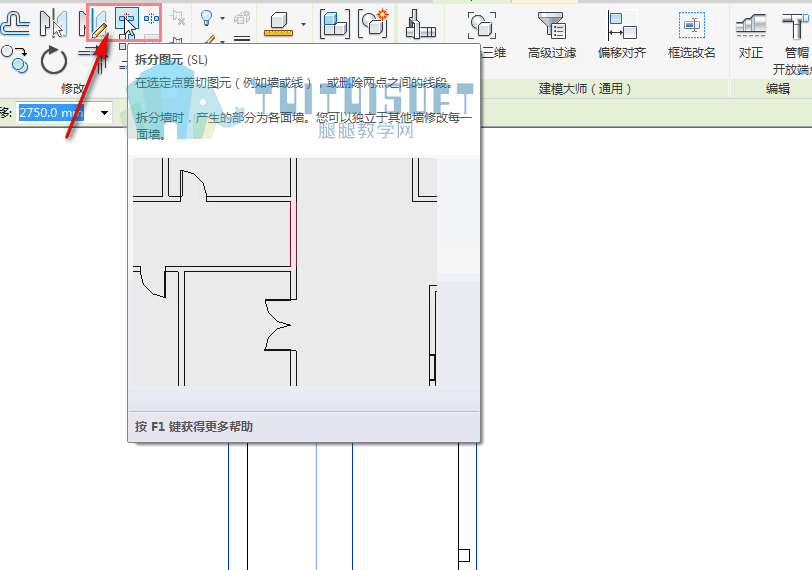Click the light bulb hide-in-view icon
This screenshot has width=812, height=570.
coord(207,18)
